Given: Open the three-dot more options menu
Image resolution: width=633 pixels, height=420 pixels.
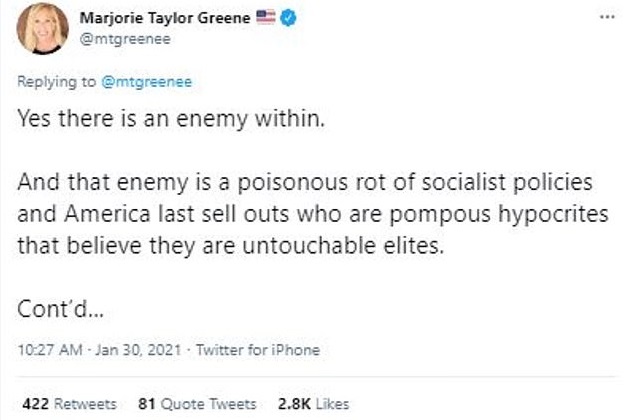Looking at the screenshot, I should coord(605,18).
